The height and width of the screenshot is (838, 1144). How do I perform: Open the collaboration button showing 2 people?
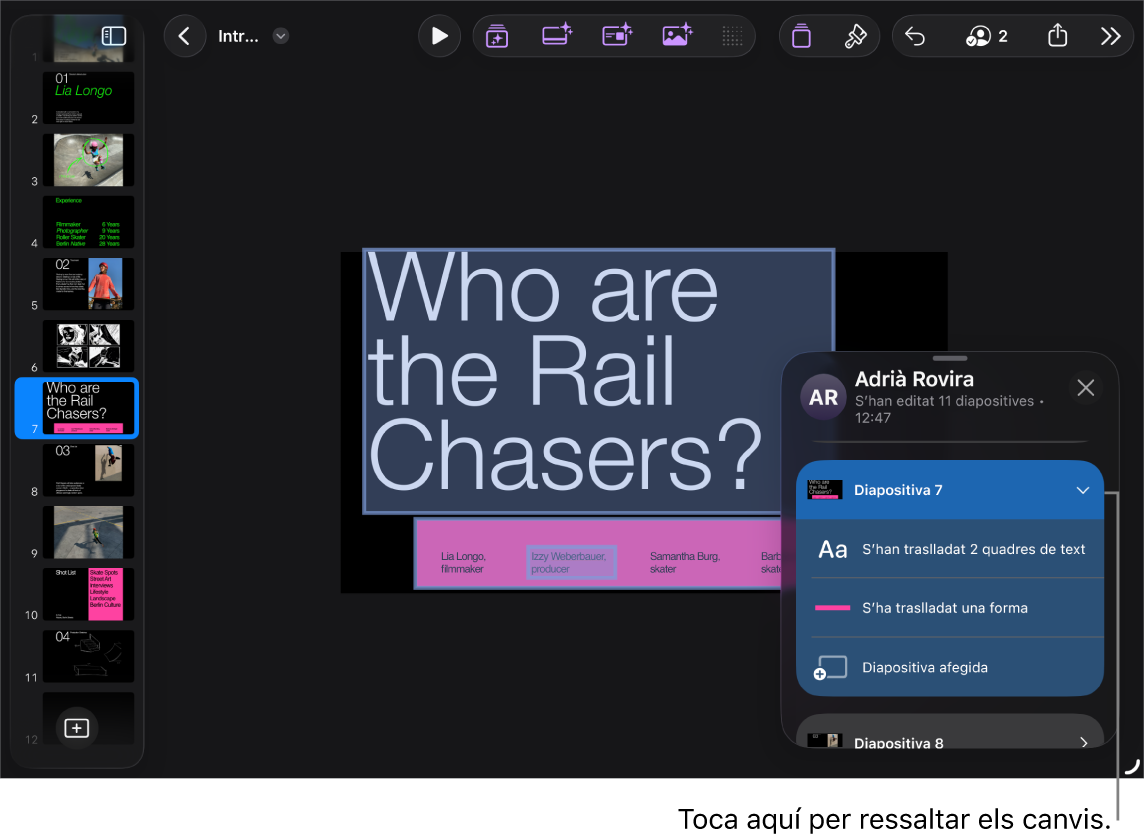coord(986,36)
